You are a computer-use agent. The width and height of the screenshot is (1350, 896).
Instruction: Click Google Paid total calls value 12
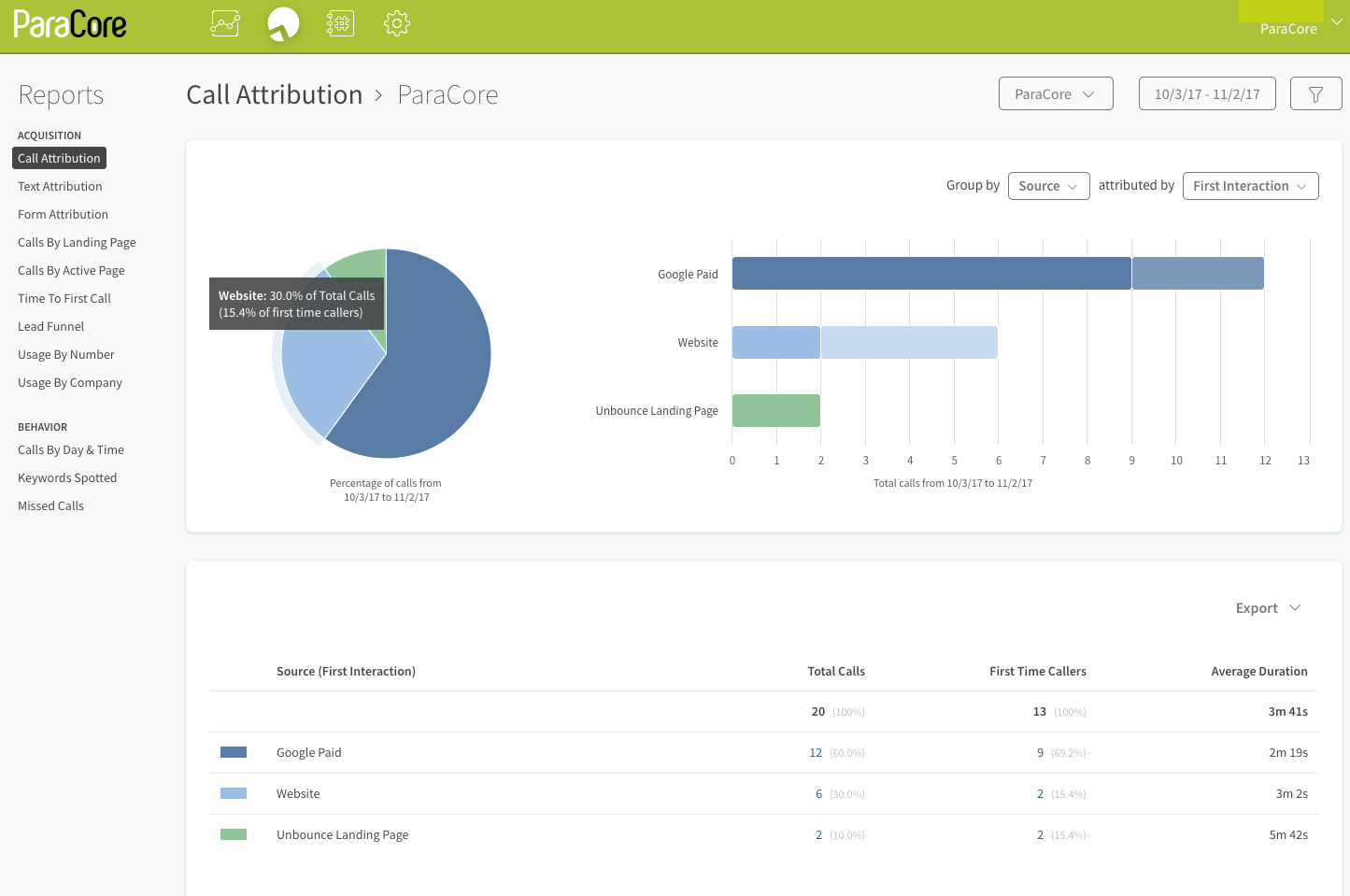click(x=816, y=753)
